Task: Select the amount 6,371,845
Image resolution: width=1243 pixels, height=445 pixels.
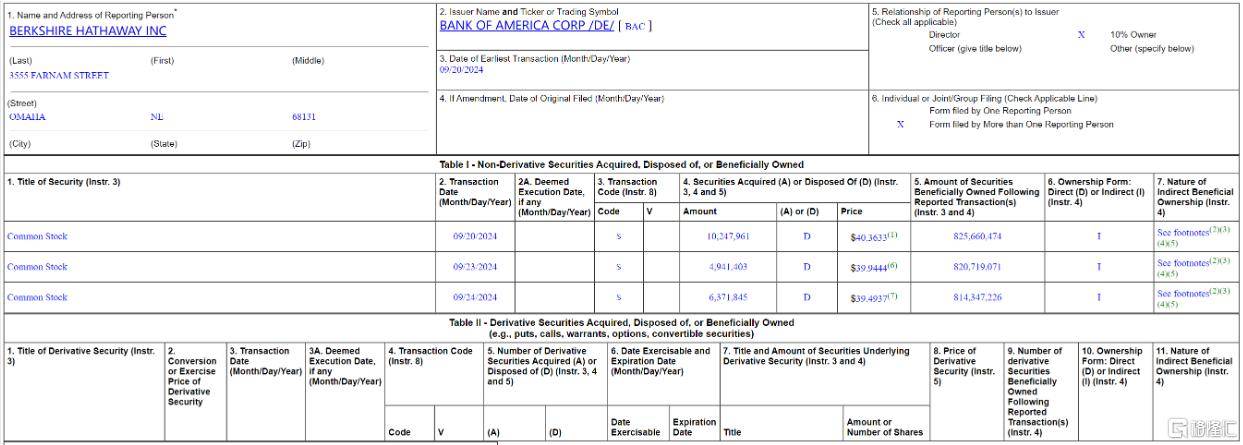Action: pos(727,297)
